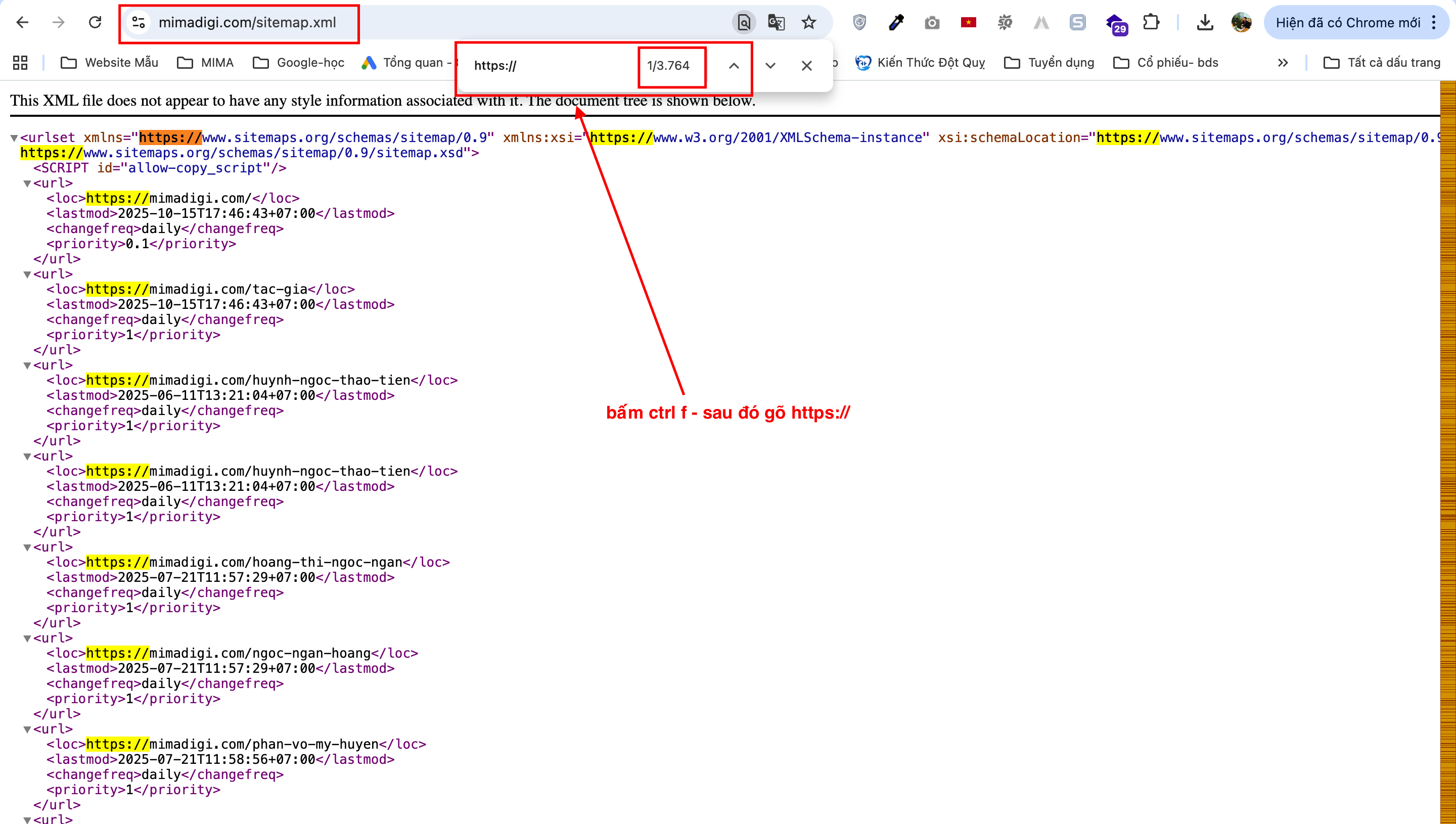Viewport: 1456px width, 824px height.
Task: Open the Google Translate page icon
Action: click(x=776, y=23)
